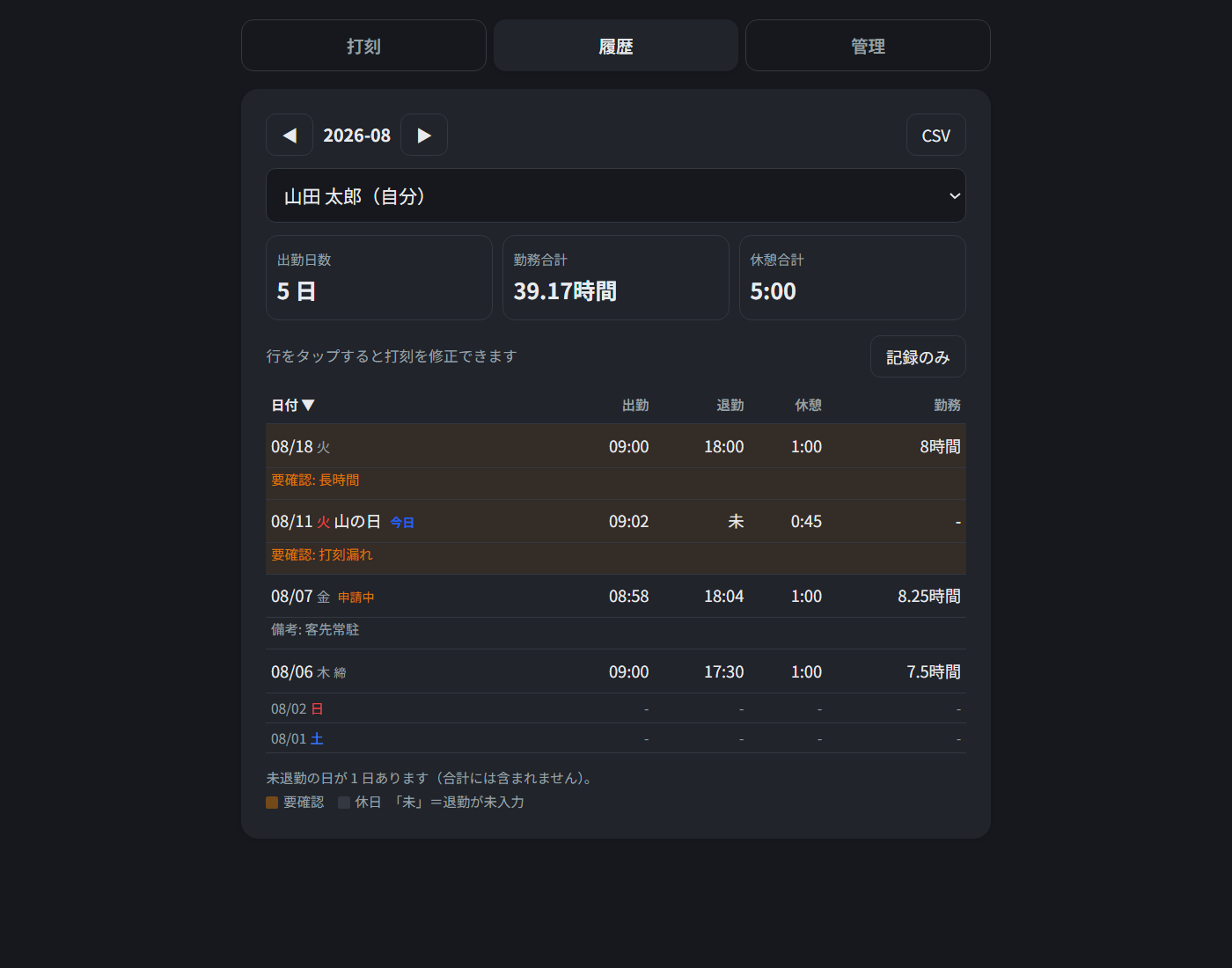Click the 締 marker on 08/06
Screen dimensions: 1232x968
coord(341,673)
